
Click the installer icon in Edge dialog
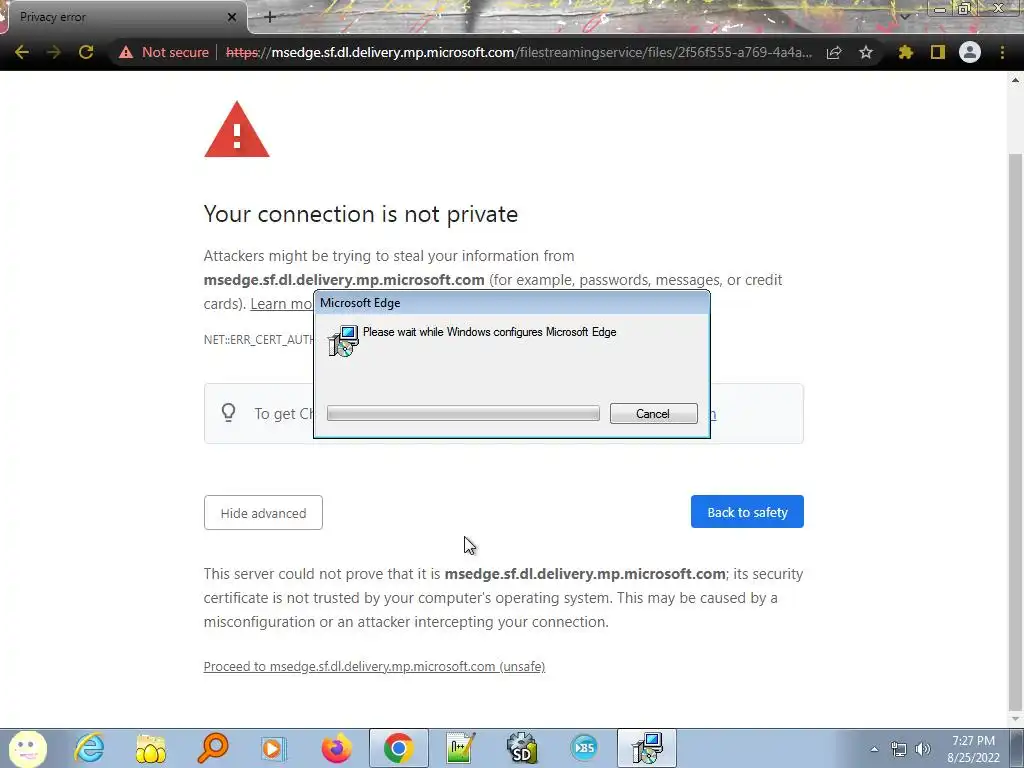tap(343, 341)
